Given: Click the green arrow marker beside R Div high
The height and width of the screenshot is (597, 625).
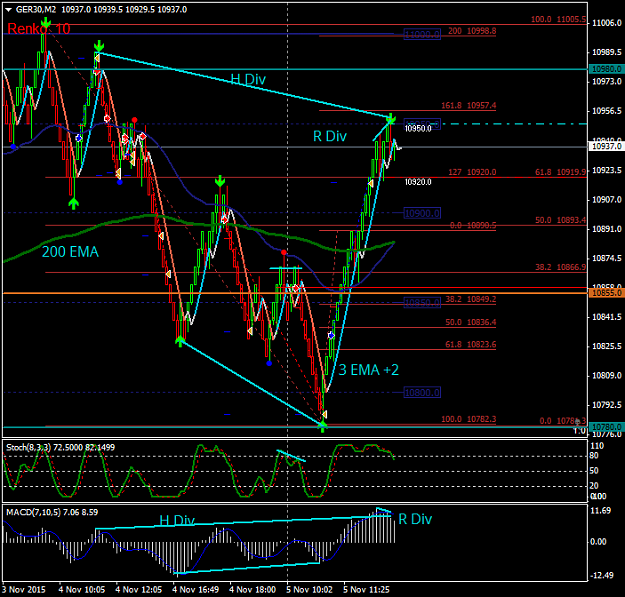Looking at the screenshot, I should pyautogui.click(x=391, y=118).
